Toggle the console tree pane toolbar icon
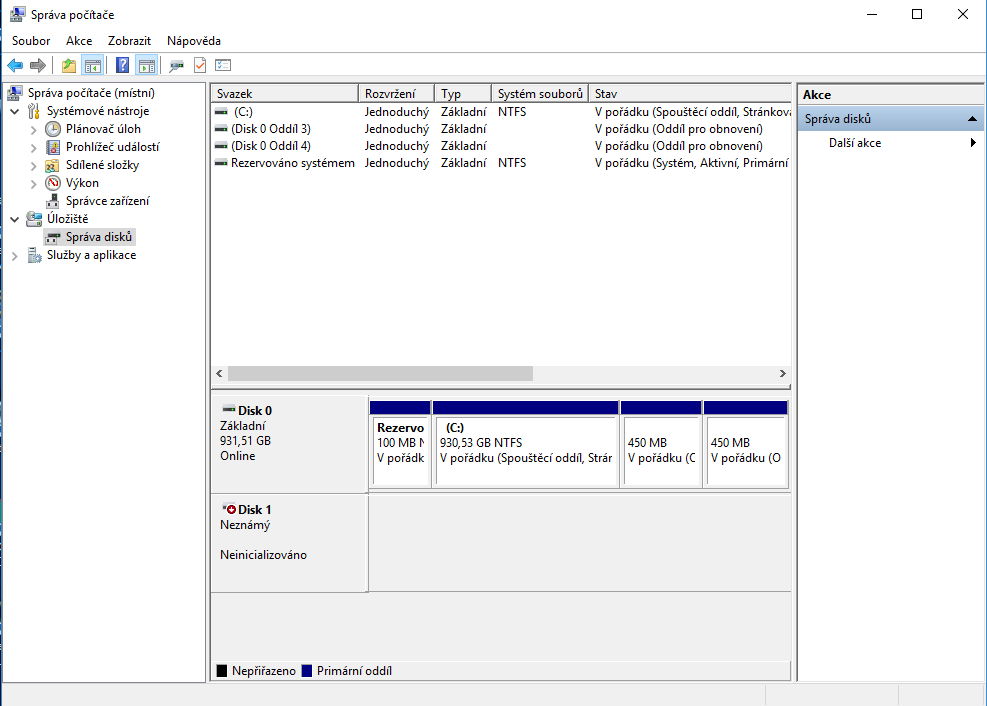 click(x=92, y=66)
